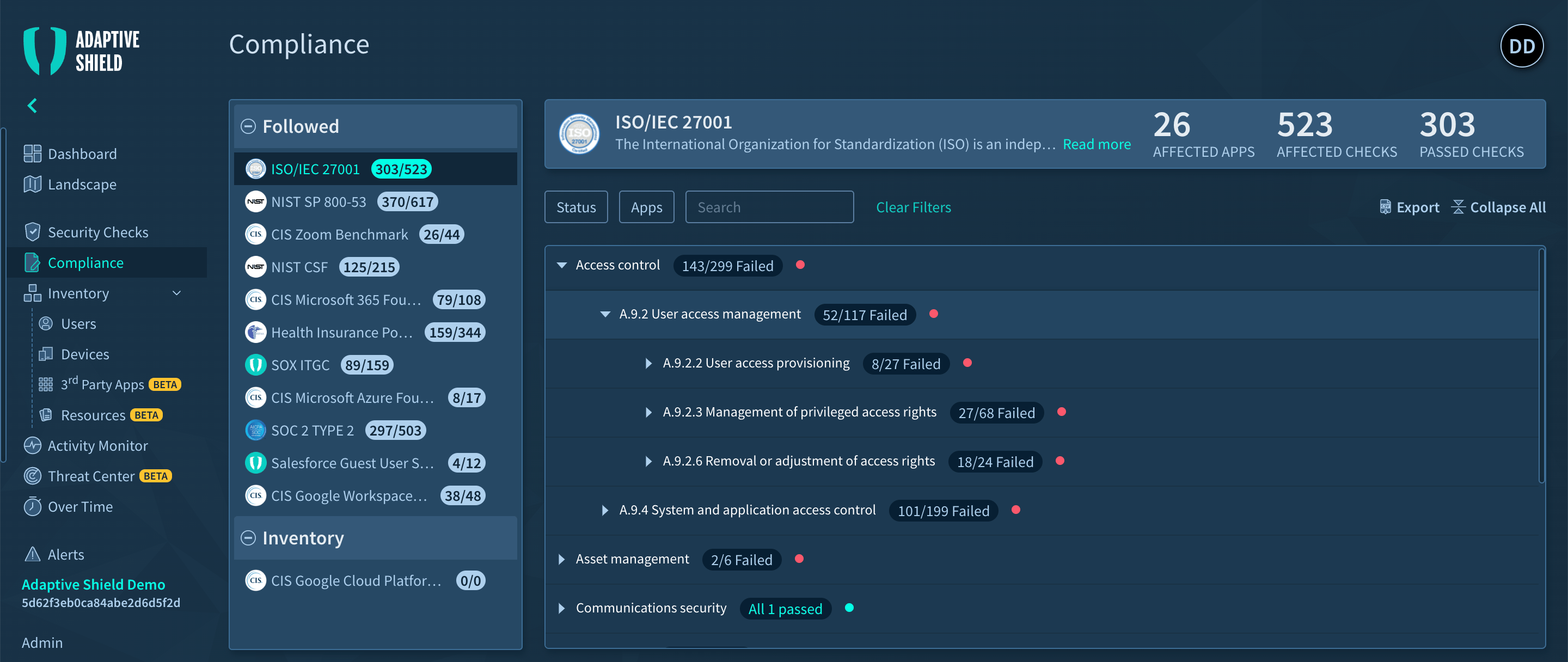Viewport: 1568px width, 662px height.
Task: Click the Health Insurance framework icon
Action: click(256, 332)
